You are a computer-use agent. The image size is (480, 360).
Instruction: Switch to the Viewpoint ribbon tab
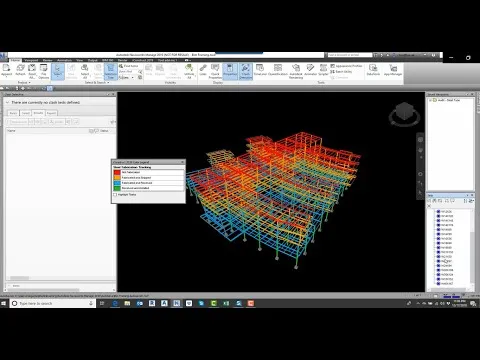(x=31, y=60)
